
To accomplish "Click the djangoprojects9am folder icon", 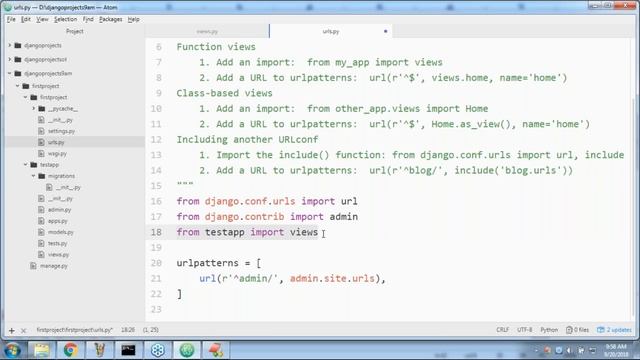I will coord(18,73).
